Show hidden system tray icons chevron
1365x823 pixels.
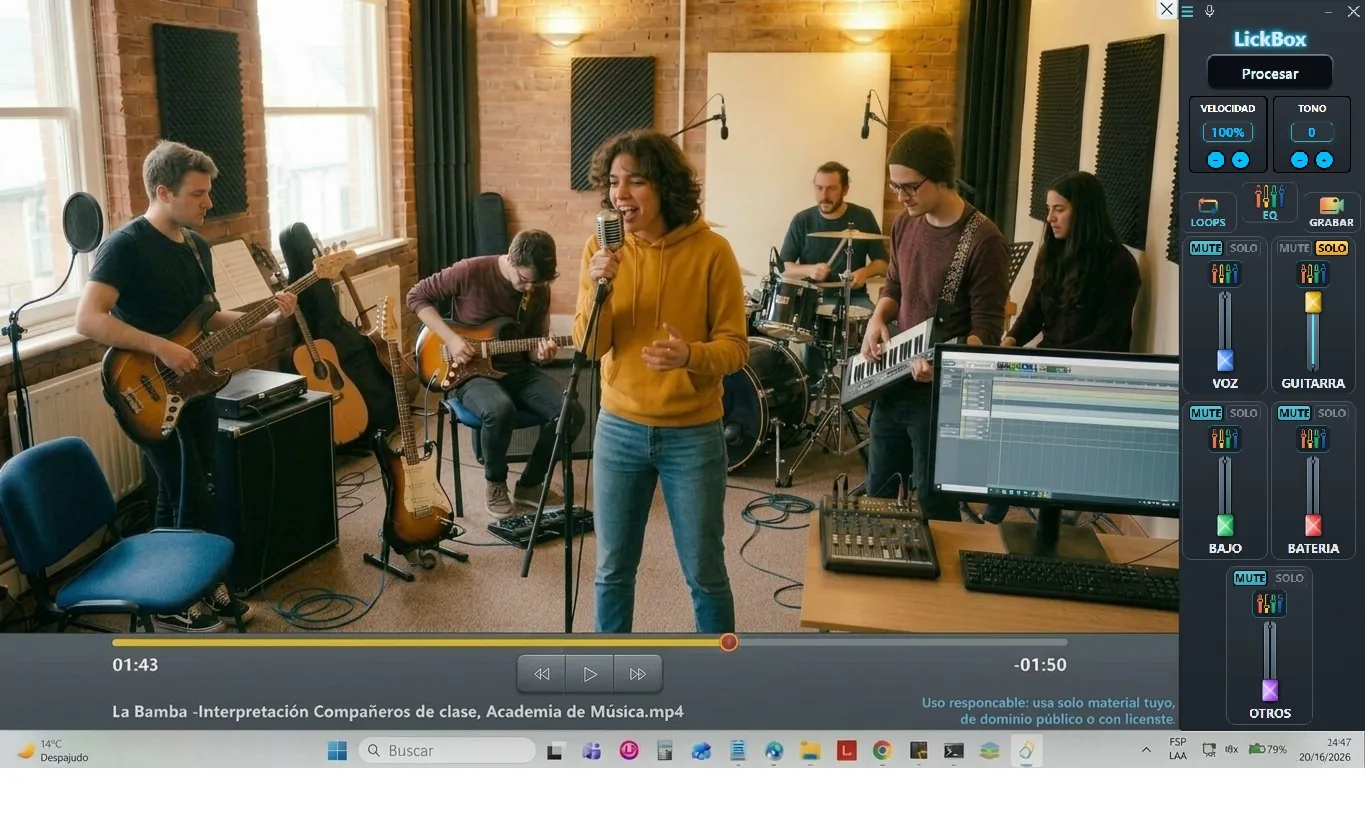(1146, 750)
